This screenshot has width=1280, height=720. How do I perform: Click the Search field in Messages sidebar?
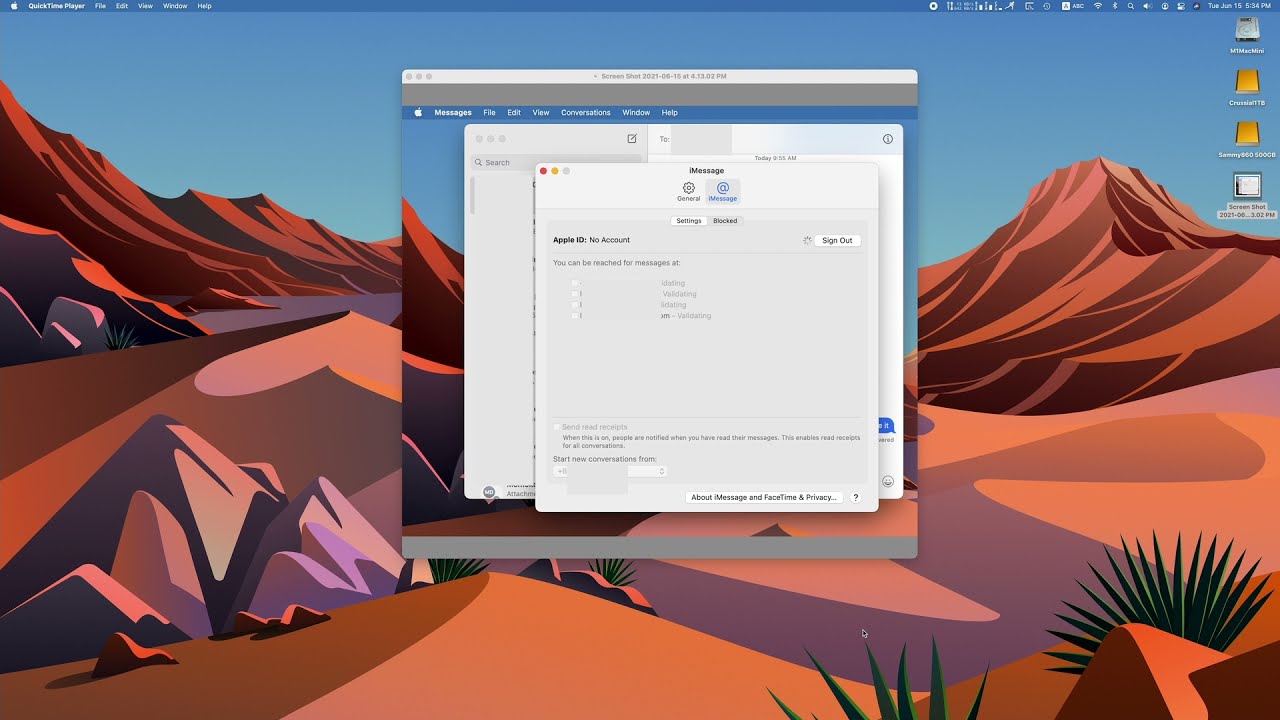pyautogui.click(x=556, y=162)
